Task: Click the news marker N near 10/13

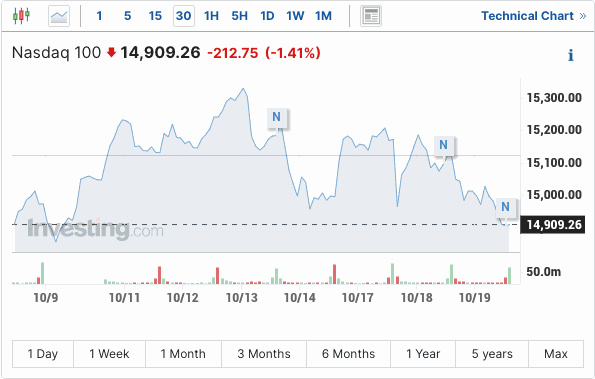Action: point(277,117)
